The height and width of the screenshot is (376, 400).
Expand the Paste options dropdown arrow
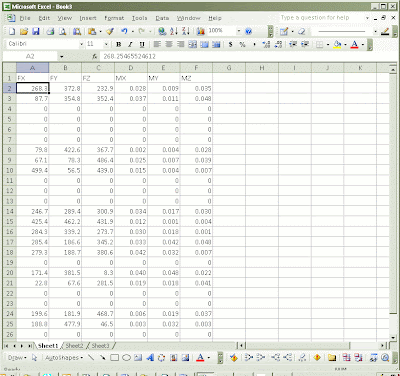tap(100, 31)
